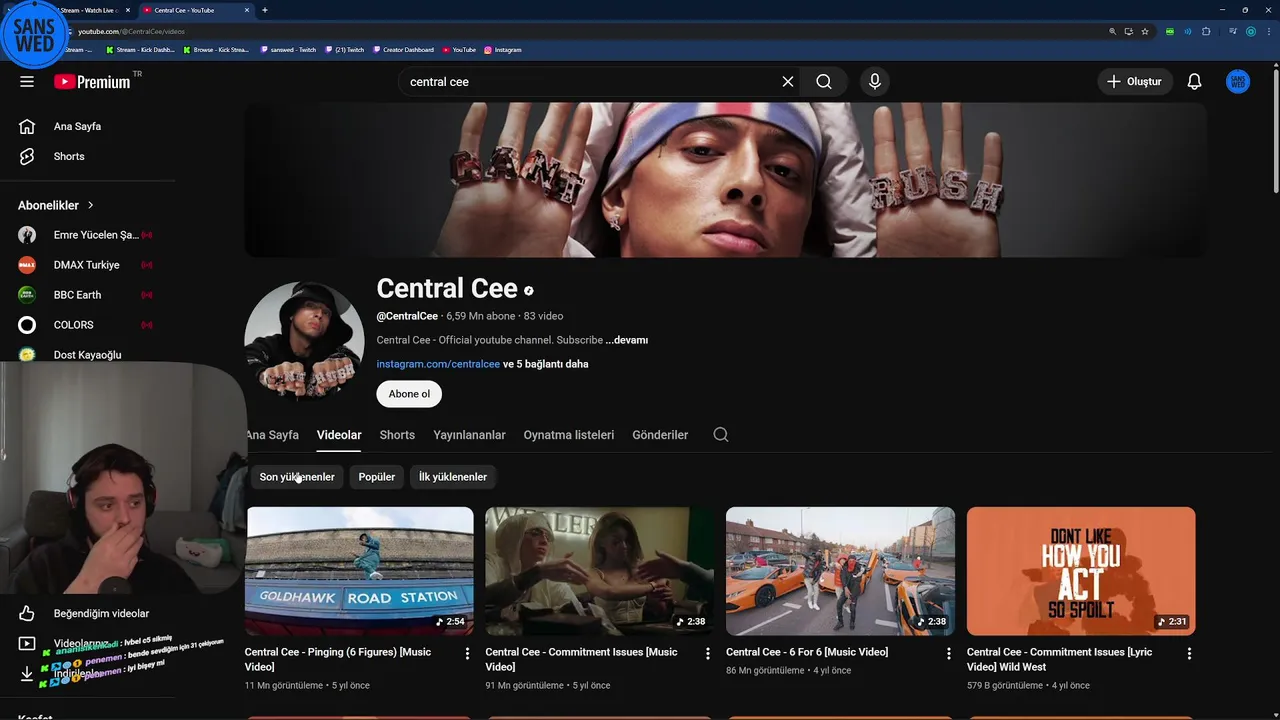Image resolution: width=1280 pixels, height=720 pixels.
Task: Open options for the Pinging video
Action: (x=467, y=653)
